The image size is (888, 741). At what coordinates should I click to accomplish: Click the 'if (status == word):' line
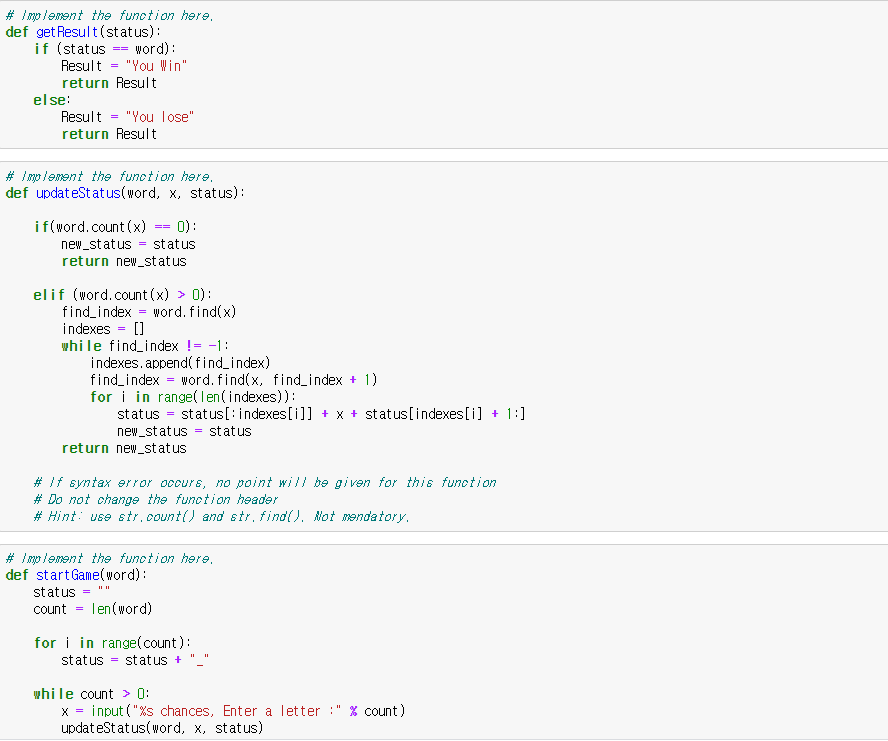pos(105,49)
